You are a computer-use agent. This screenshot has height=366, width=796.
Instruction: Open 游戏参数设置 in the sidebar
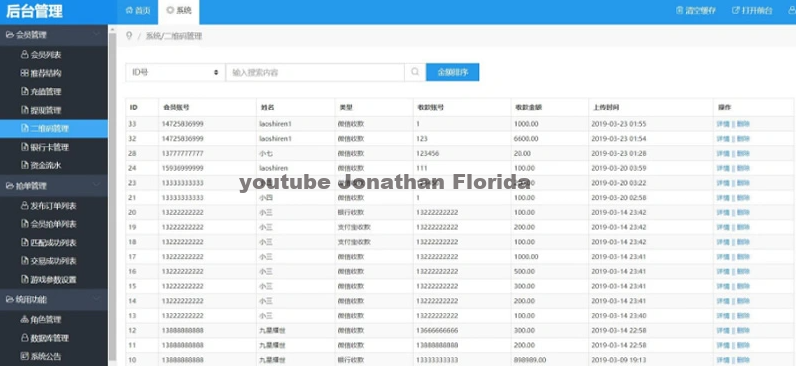[48, 280]
